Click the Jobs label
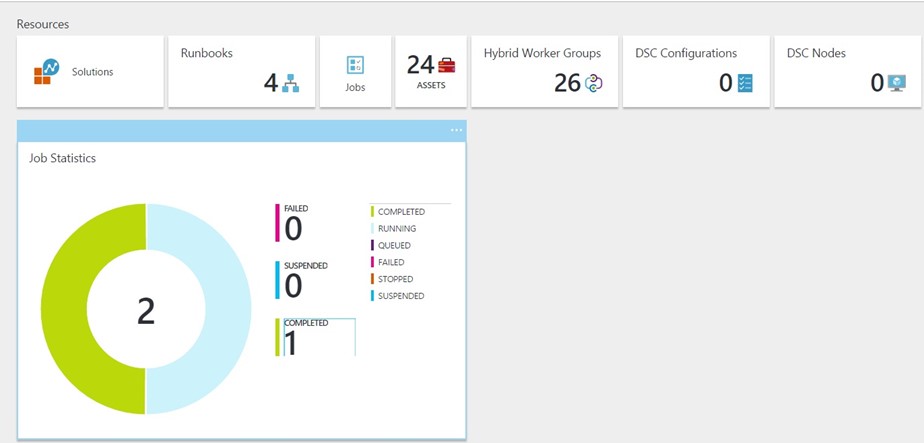The width and height of the screenshot is (924, 443). (x=355, y=87)
